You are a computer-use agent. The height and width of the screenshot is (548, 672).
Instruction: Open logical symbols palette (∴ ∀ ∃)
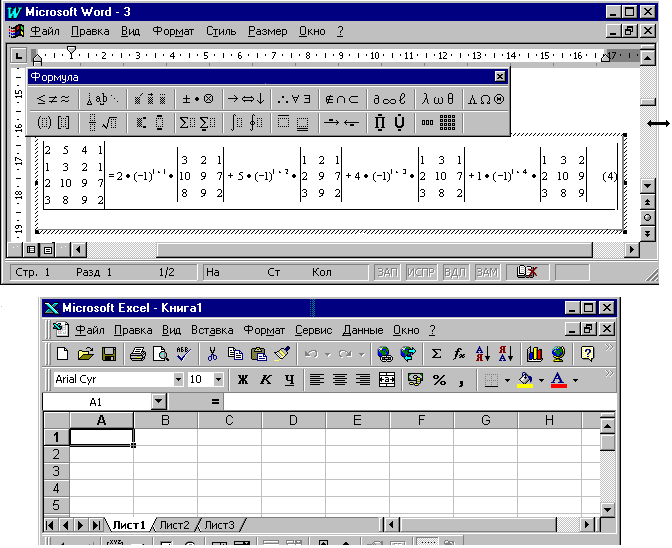(x=294, y=99)
